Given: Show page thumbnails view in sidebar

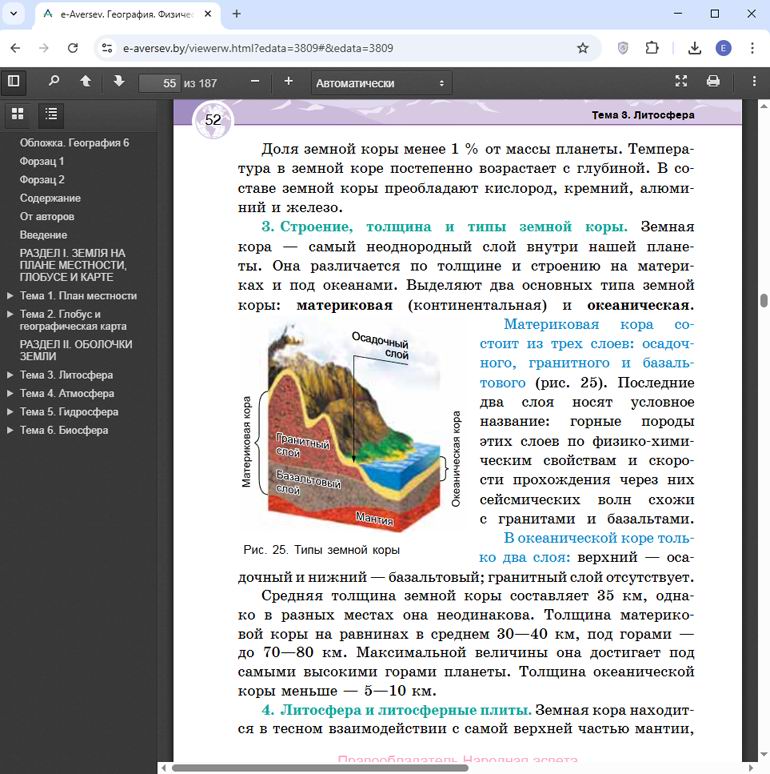Looking at the screenshot, I should pos(17,114).
